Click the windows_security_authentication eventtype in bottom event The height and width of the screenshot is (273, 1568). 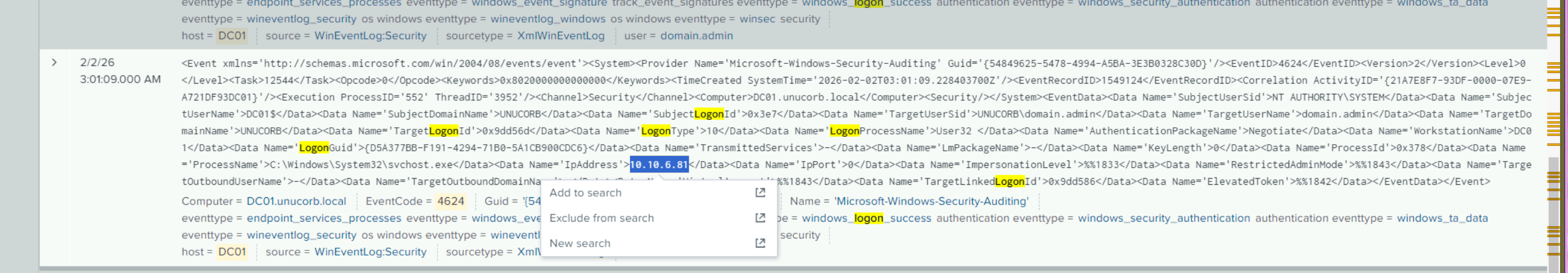[1163, 218]
